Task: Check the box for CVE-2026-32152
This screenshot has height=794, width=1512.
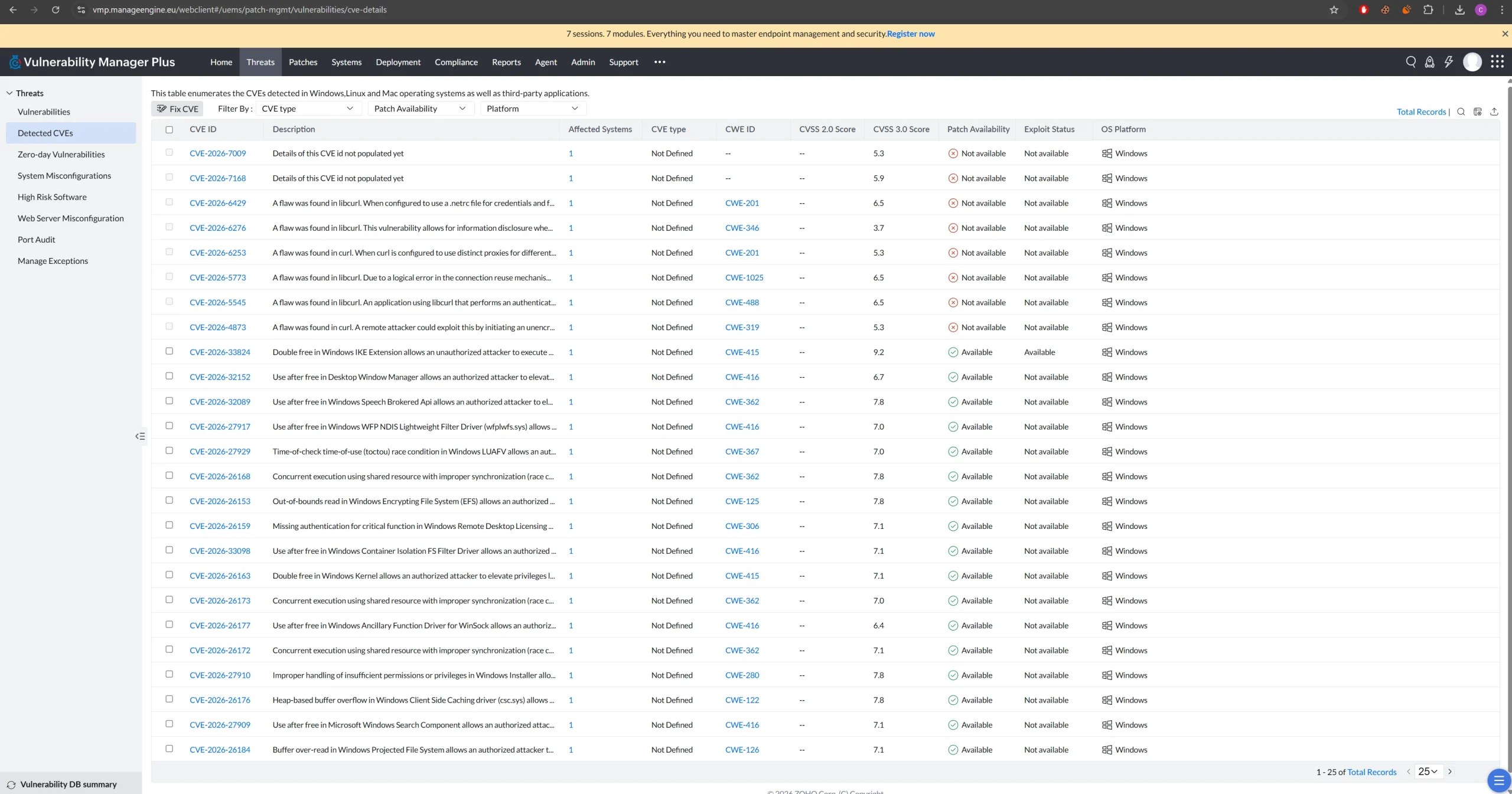Action: [170, 376]
